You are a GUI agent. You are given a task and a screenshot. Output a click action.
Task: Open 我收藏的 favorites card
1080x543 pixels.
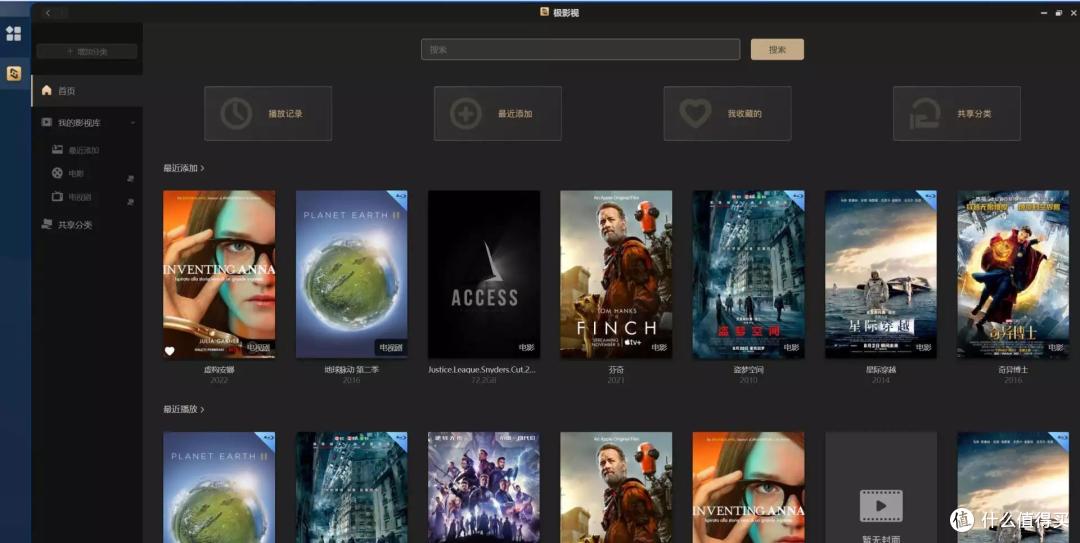point(727,114)
